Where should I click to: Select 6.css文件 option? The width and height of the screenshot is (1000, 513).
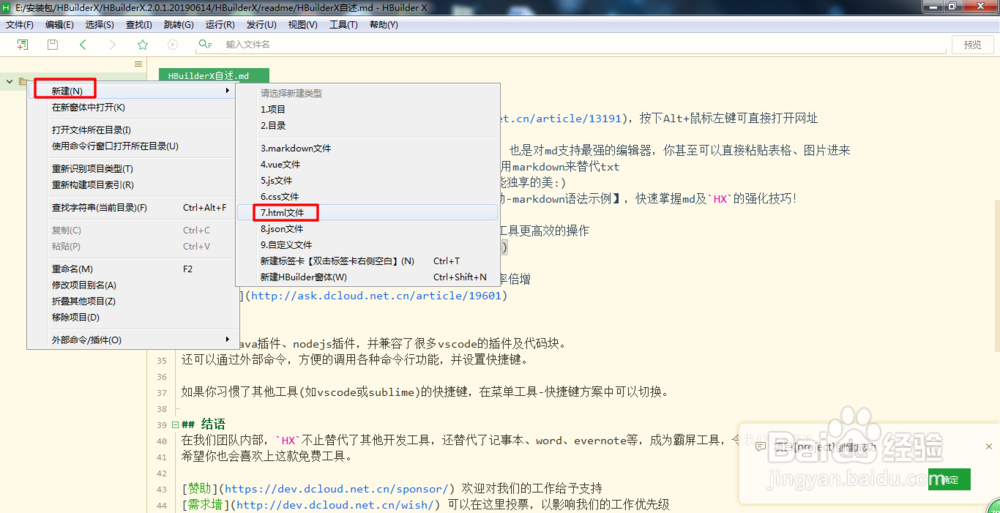click(367, 197)
